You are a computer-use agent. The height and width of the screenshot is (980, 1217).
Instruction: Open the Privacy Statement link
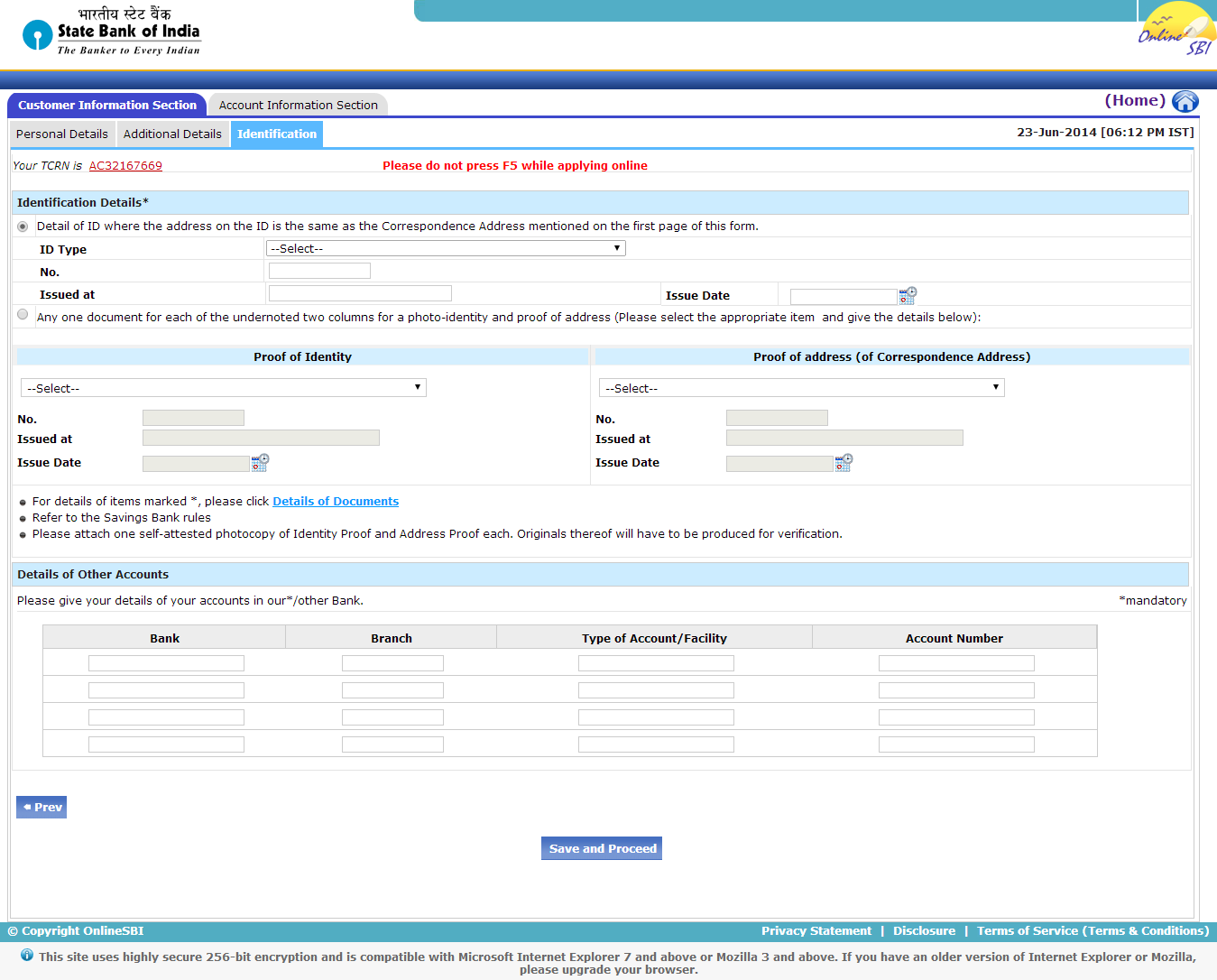pyautogui.click(x=816, y=930)
